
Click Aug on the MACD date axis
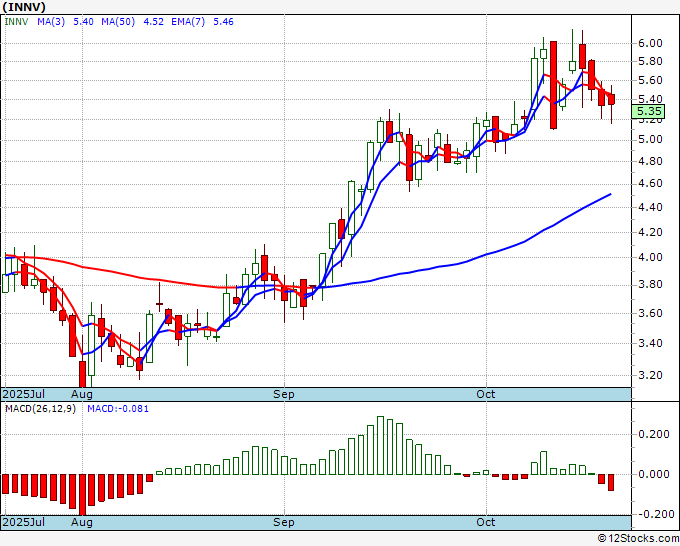(x=82, y=522)
